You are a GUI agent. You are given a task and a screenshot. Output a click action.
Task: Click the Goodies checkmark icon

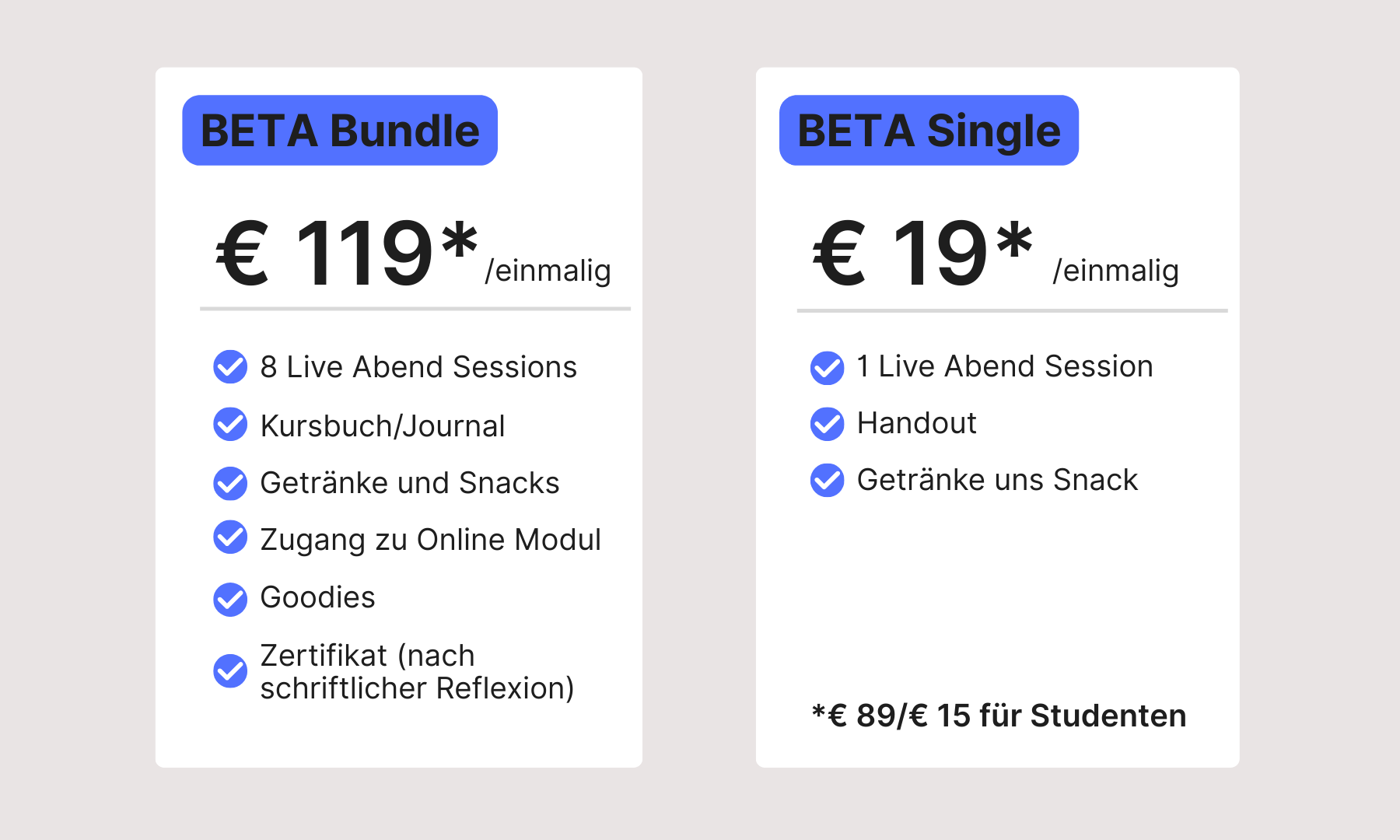230,599
